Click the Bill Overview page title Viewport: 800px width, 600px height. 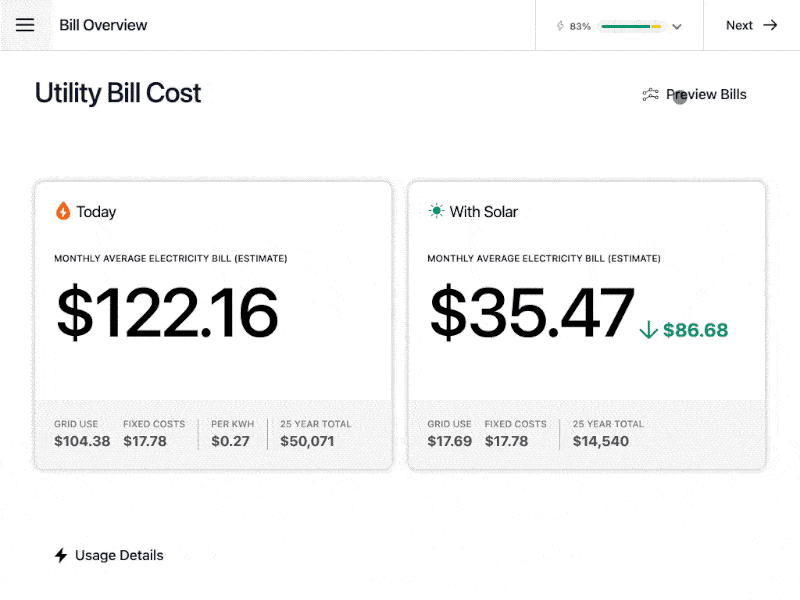coord(103,25)
